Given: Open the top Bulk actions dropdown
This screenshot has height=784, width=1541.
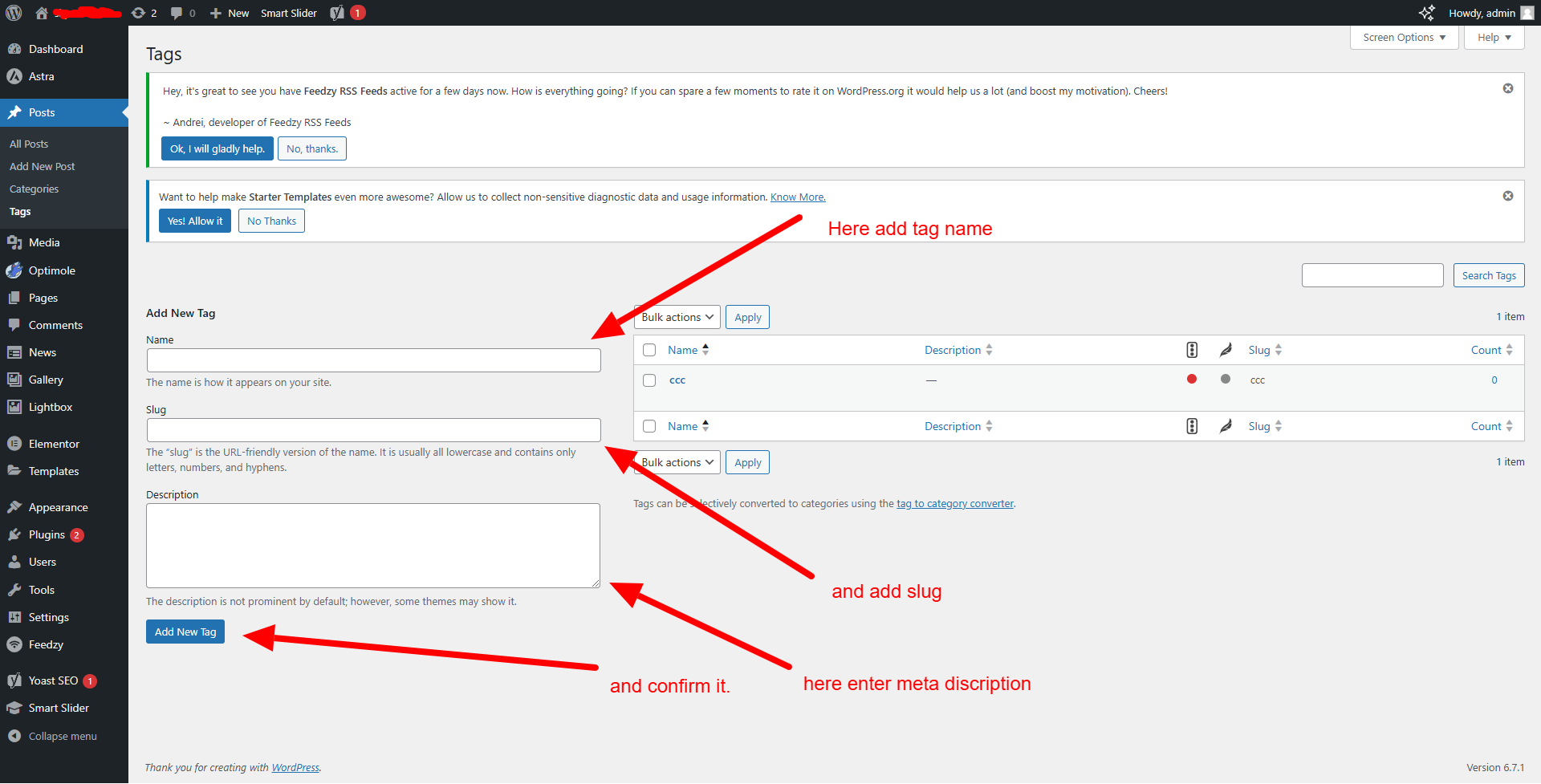Looking at the screenshot, I should point(677,317).
